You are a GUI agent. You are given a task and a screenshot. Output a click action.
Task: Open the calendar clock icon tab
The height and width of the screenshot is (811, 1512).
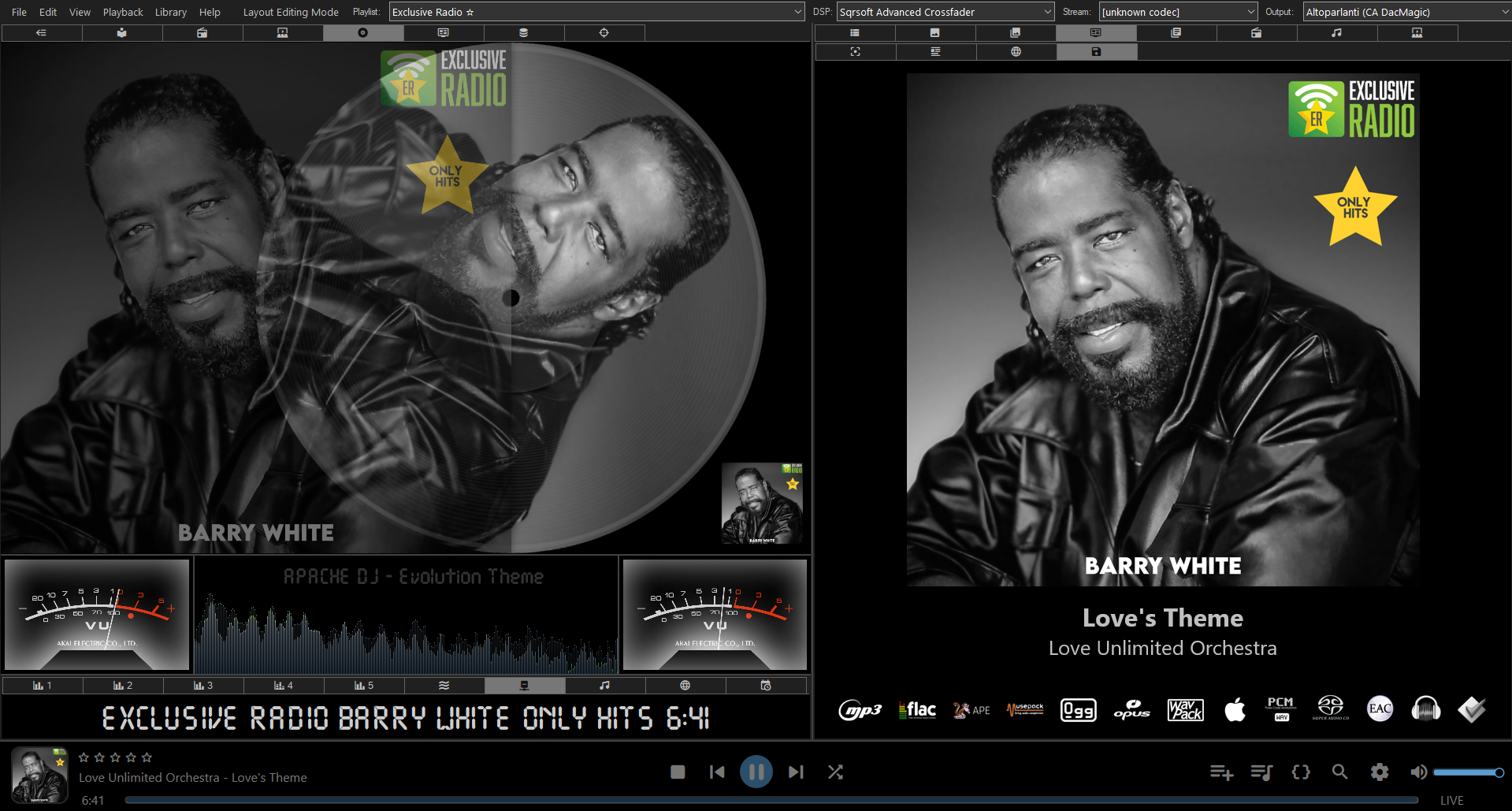(x=766, y=686)
